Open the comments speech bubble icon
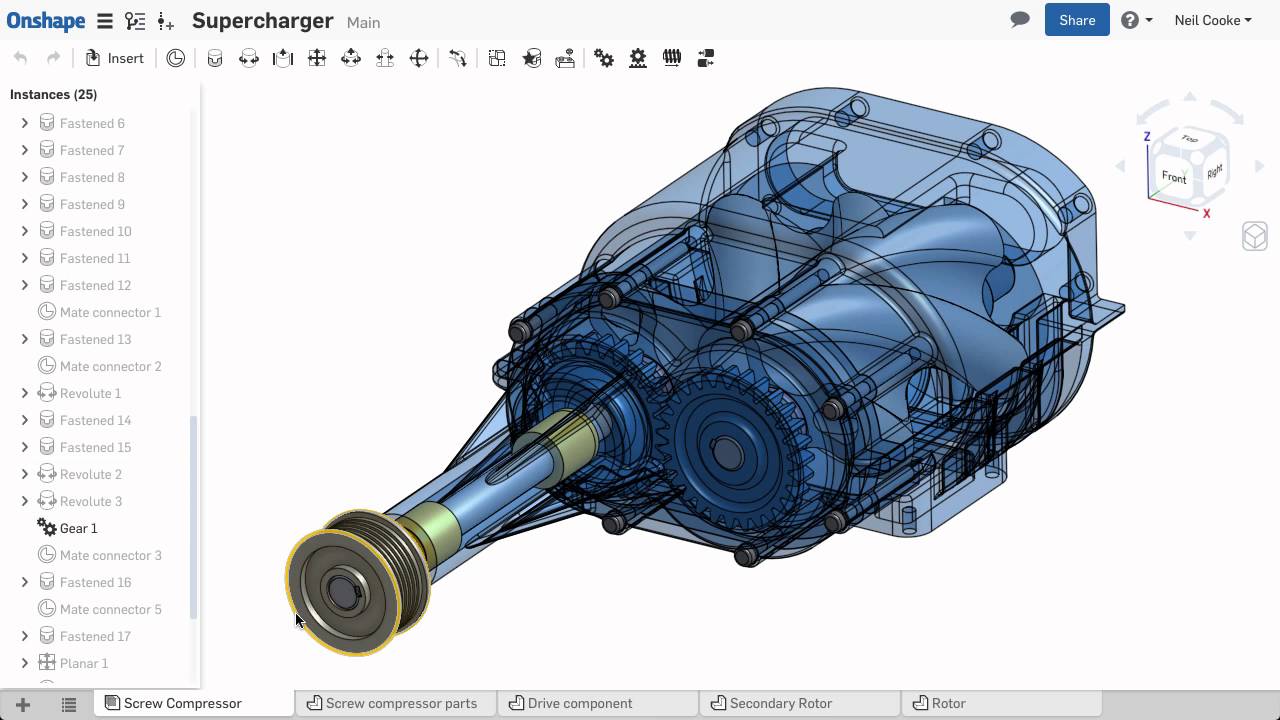Viewport: 1280px width, 720px height. (1020, 20)
